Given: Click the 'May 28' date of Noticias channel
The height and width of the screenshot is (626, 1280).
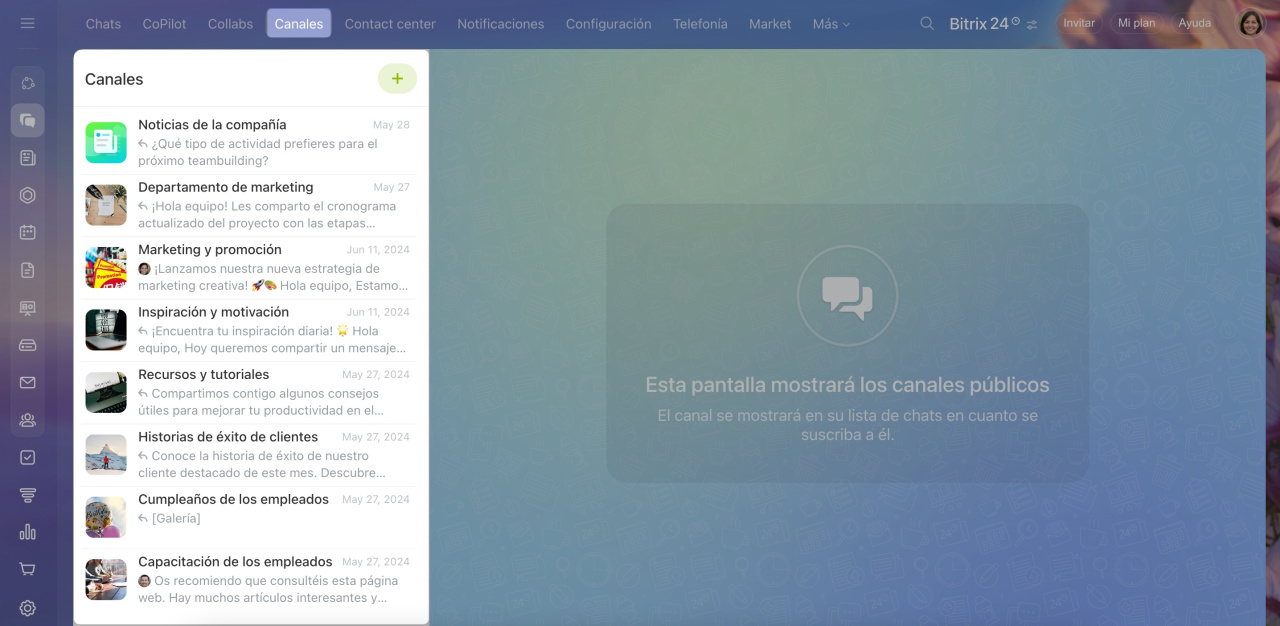Looking at the screenshot, I should pyautogui.click(x=391, y=125).
